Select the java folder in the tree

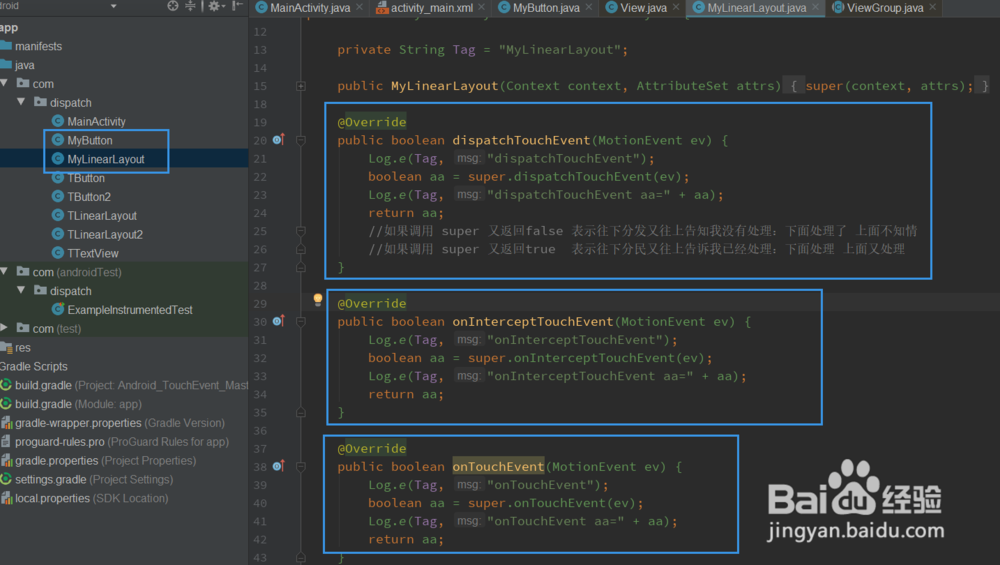pos(24,64)
